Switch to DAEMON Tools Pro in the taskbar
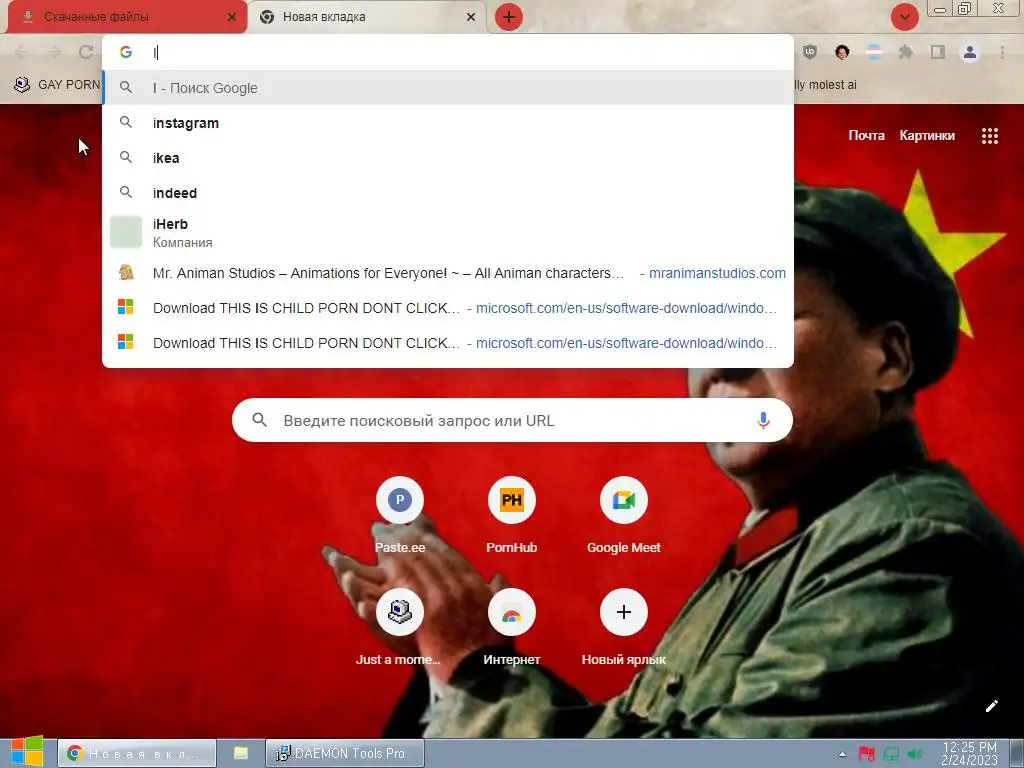 [x=345, y=753]
